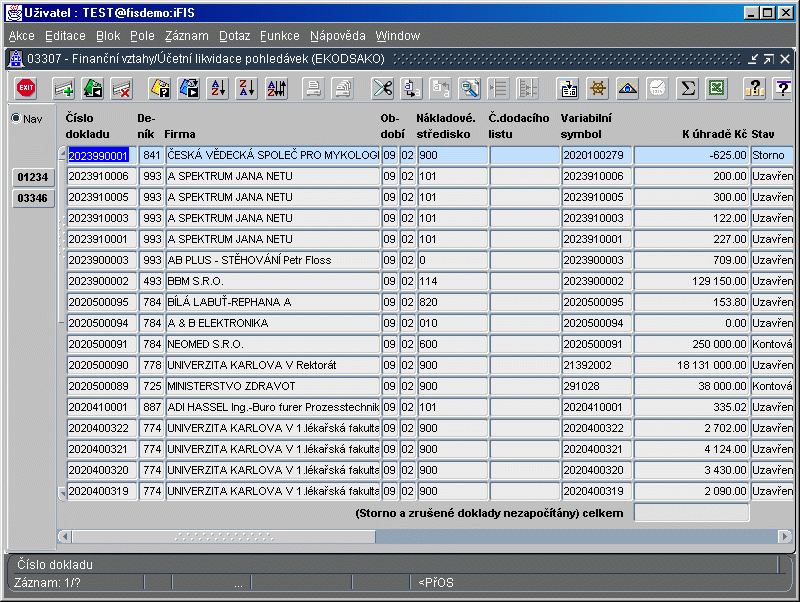
Task: Select document number 2023990001 field
Action: (102, 155)
